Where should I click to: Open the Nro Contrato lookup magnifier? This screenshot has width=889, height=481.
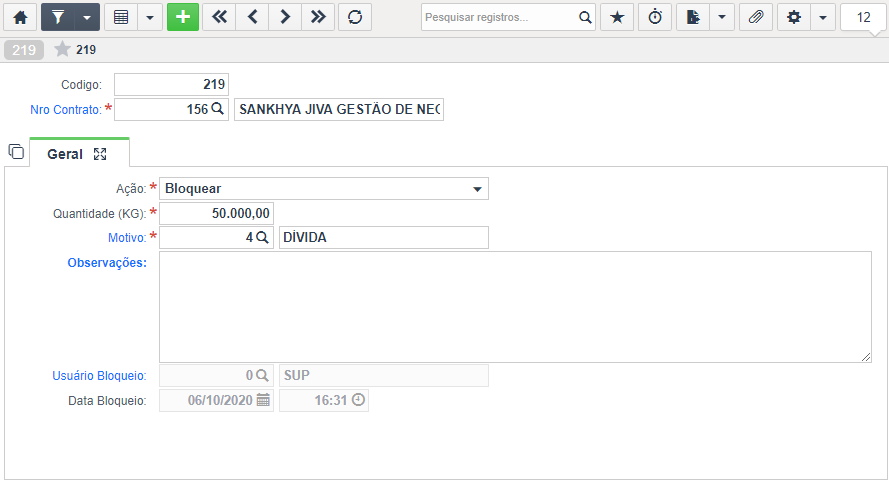click(x=217, y=108)
